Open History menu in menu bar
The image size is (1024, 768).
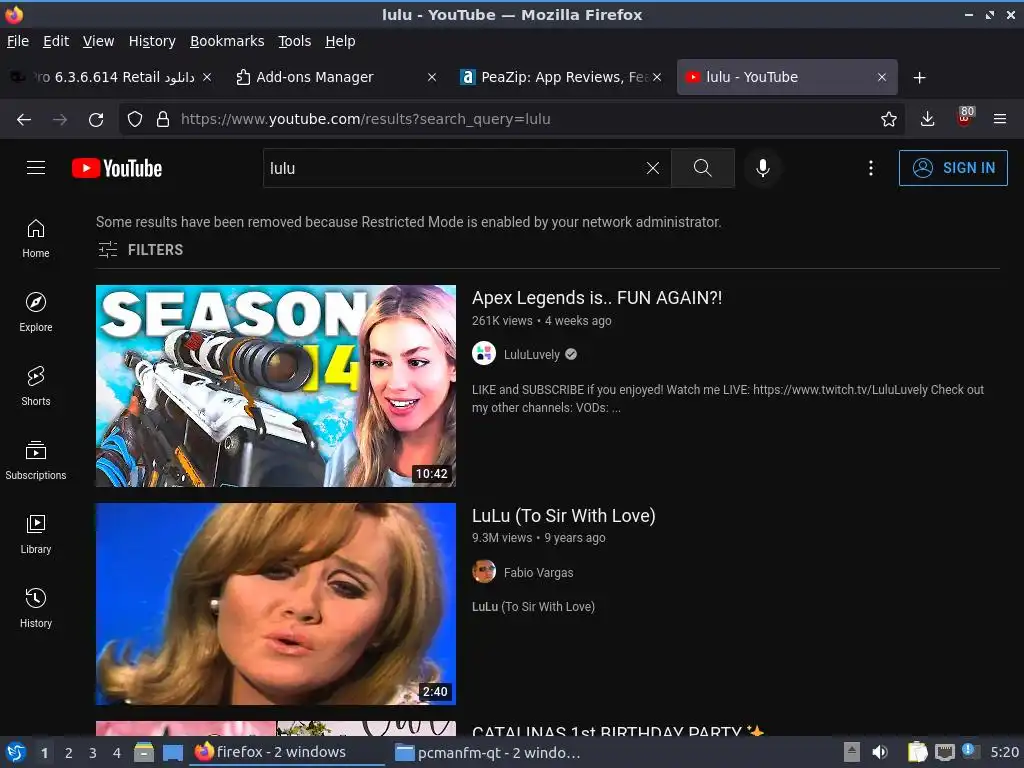[152, 41]
